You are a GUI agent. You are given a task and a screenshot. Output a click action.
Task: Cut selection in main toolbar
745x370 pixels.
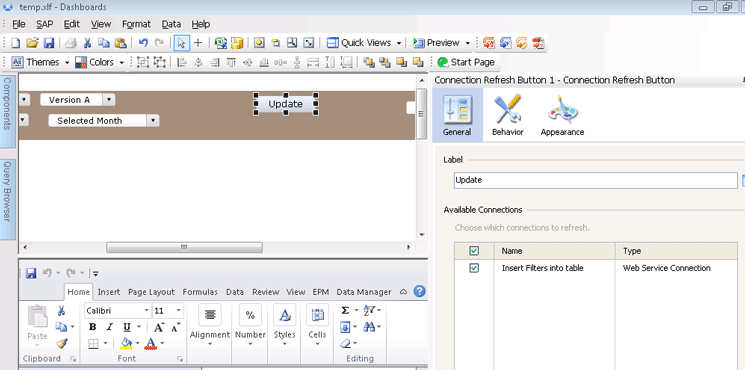[87, 43]
